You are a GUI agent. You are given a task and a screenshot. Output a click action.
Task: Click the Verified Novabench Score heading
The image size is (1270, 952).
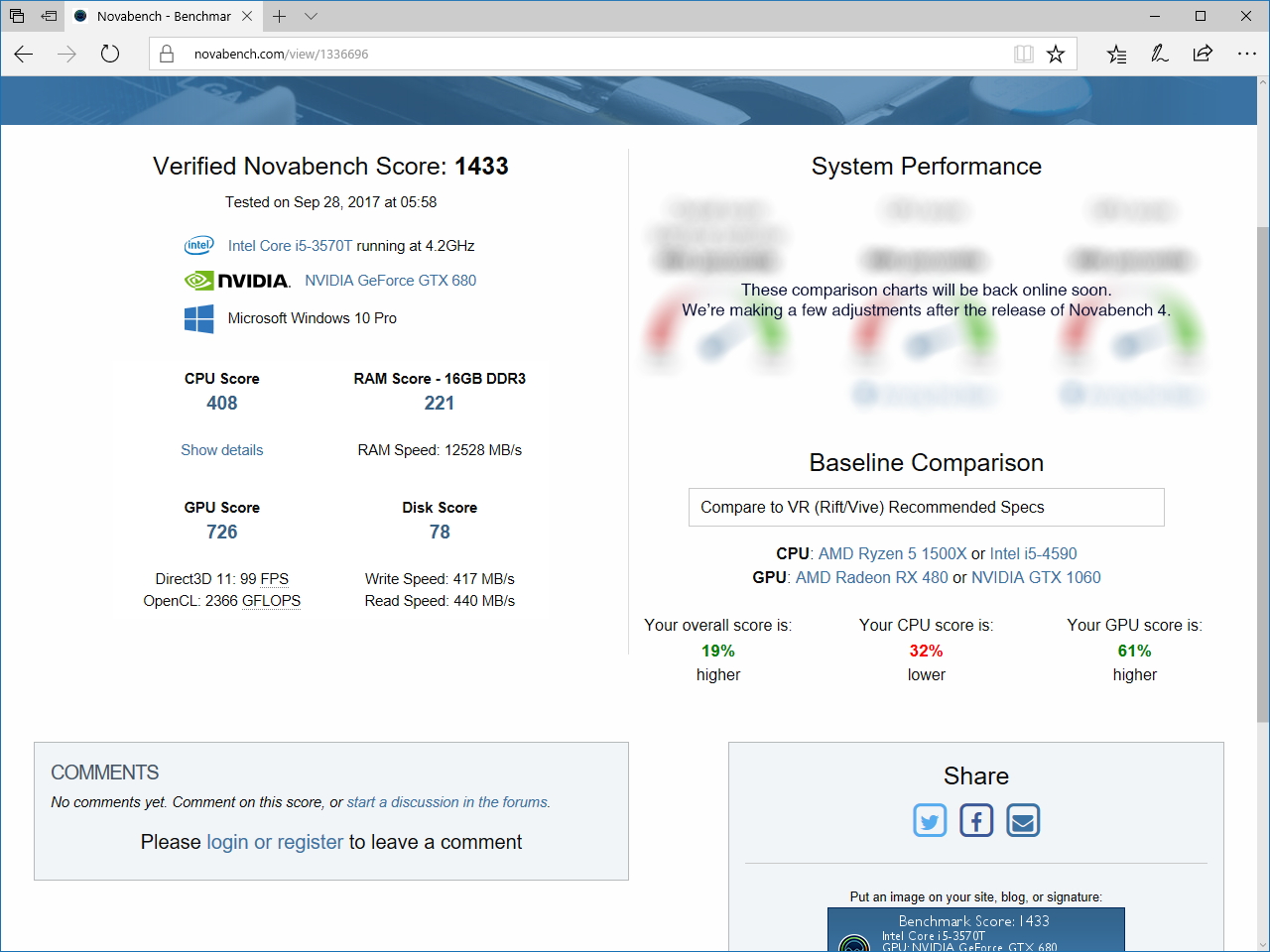(x=330, y=167)
